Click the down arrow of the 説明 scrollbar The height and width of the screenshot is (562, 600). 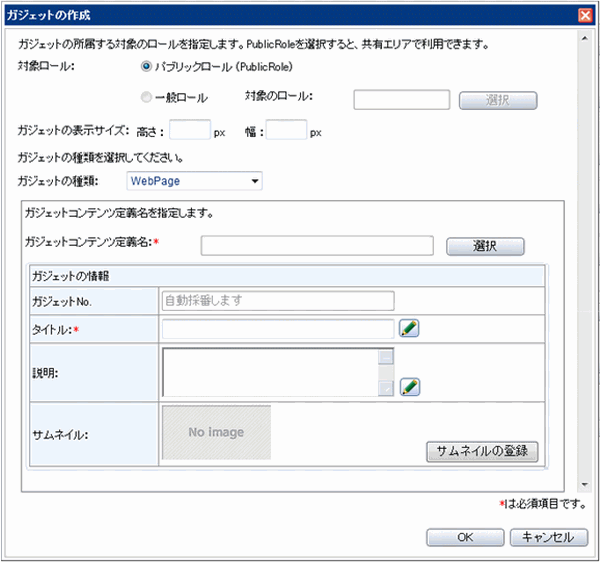(x=386, y=389)
